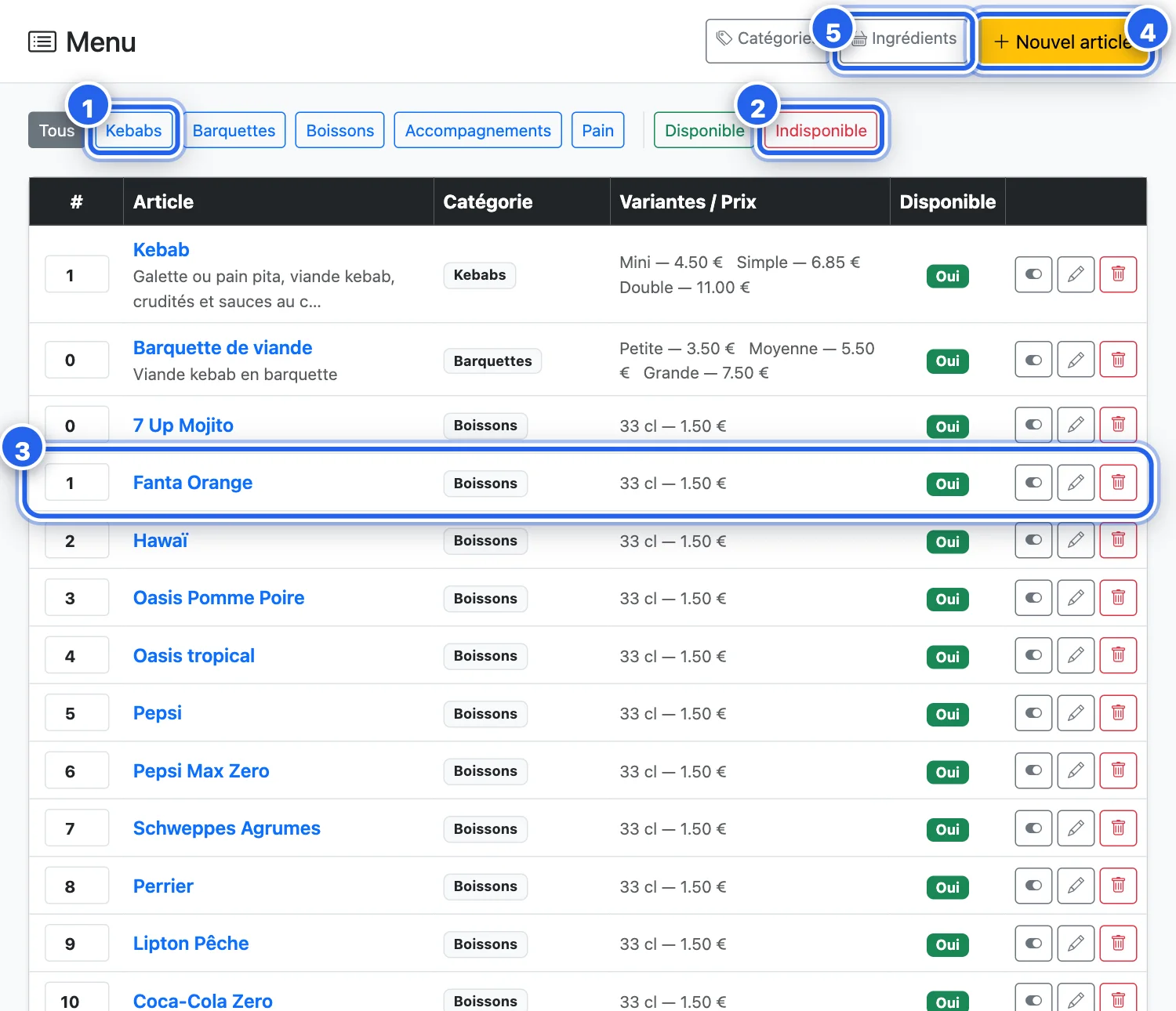The width and height of the screenshot is (1176, 1011).
Task: Delete Pepsi Max Zero via trash icon
Action: 1118,770
